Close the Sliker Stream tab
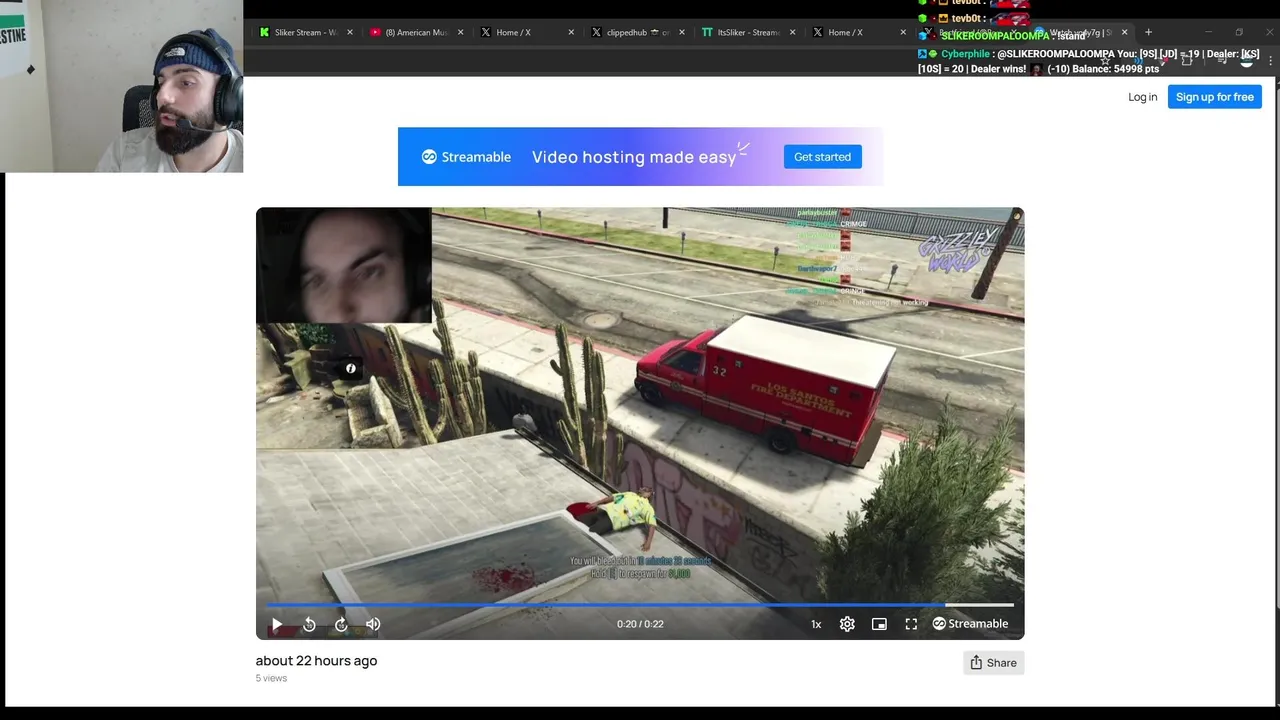This screenshot has height=720, width=1280. [x=350, y=32]
